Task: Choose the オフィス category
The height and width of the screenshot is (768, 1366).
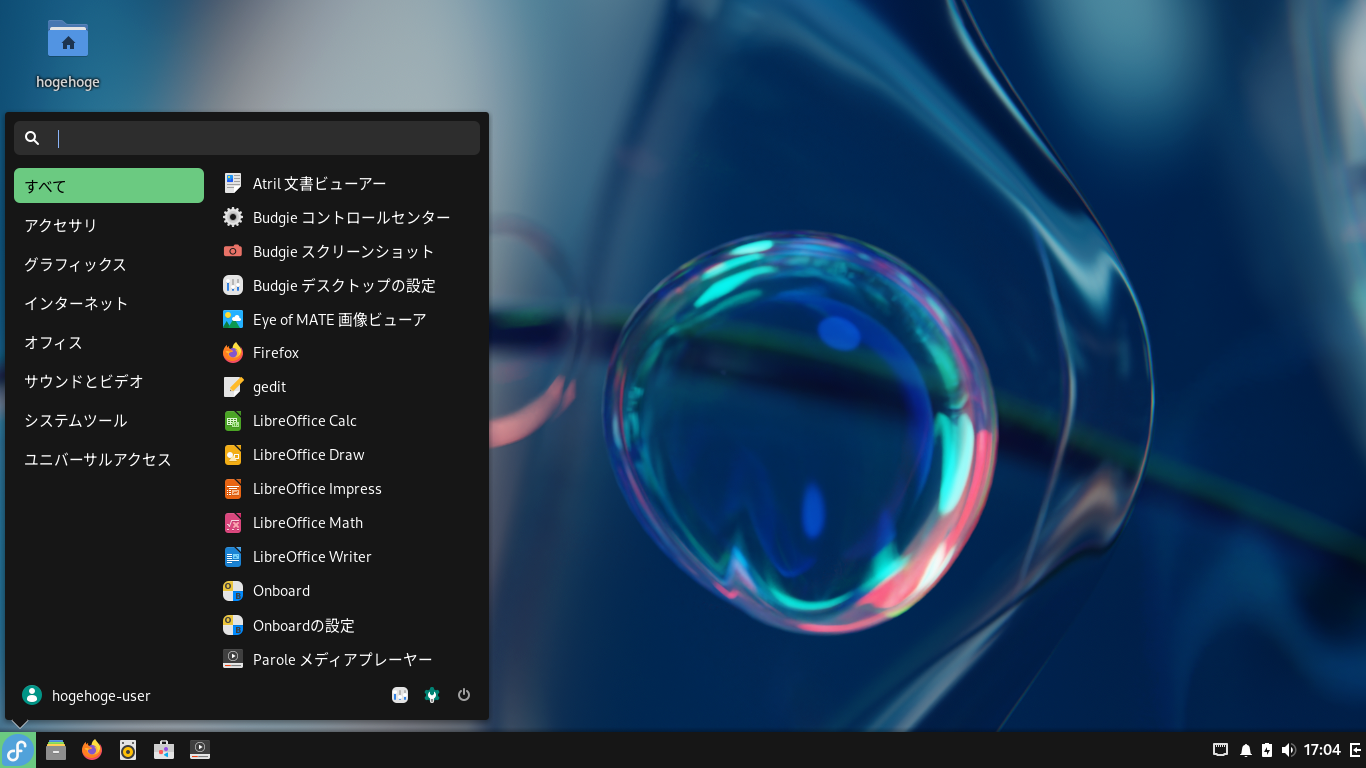Action: coord(109,342)
